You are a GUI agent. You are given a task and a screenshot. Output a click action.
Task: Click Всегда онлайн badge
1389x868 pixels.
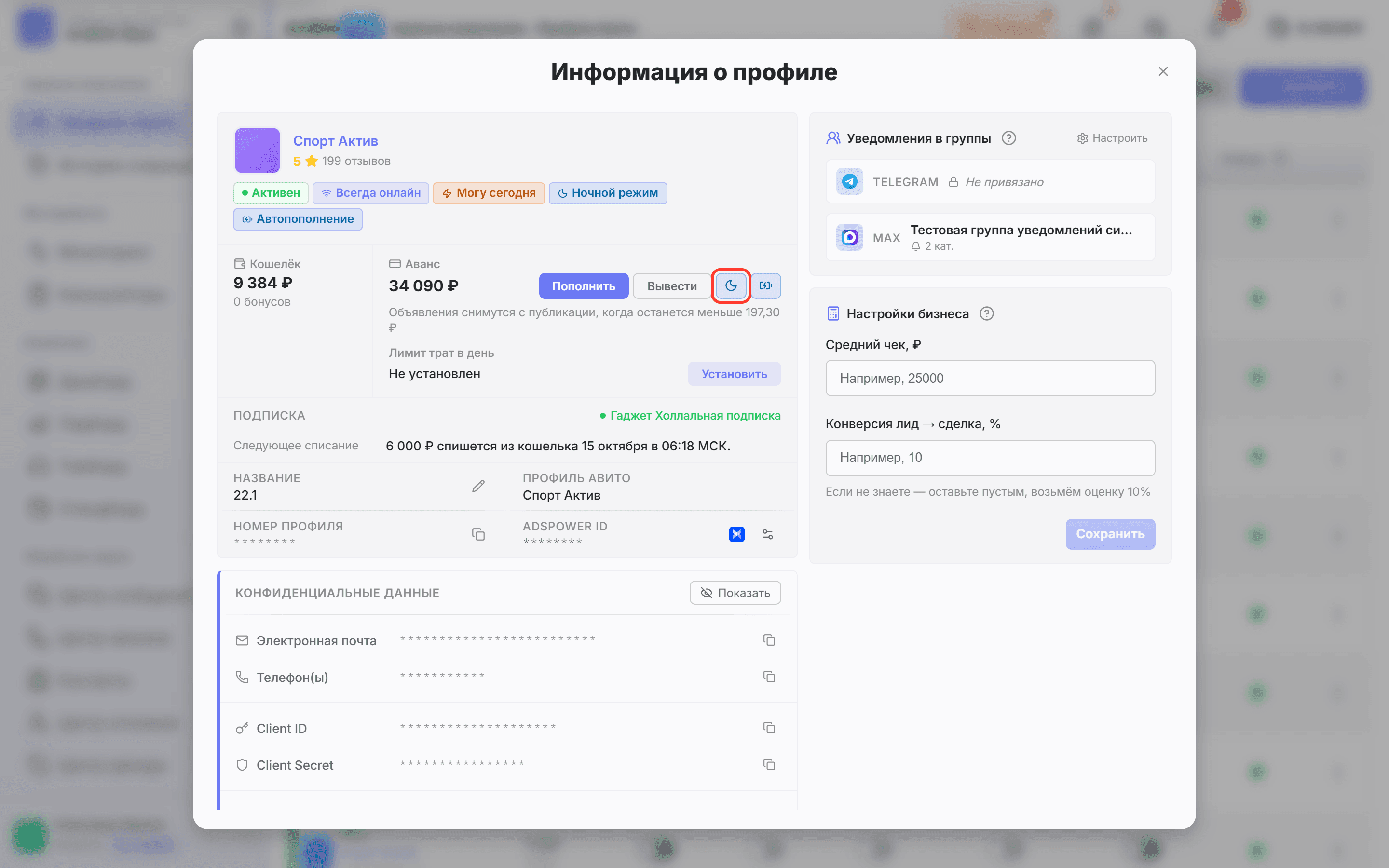tap(371, 193)
